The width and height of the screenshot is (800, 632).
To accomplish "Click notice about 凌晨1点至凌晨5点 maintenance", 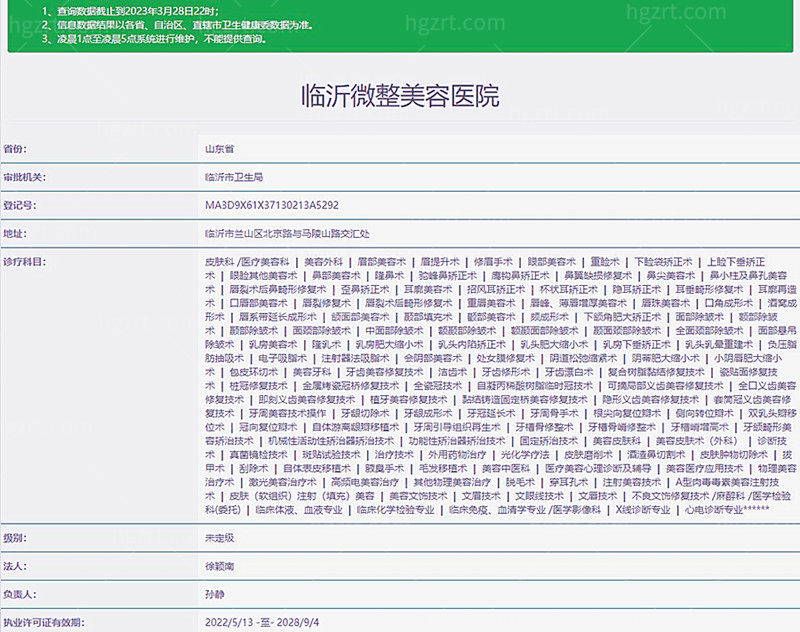I will point(154,39).
